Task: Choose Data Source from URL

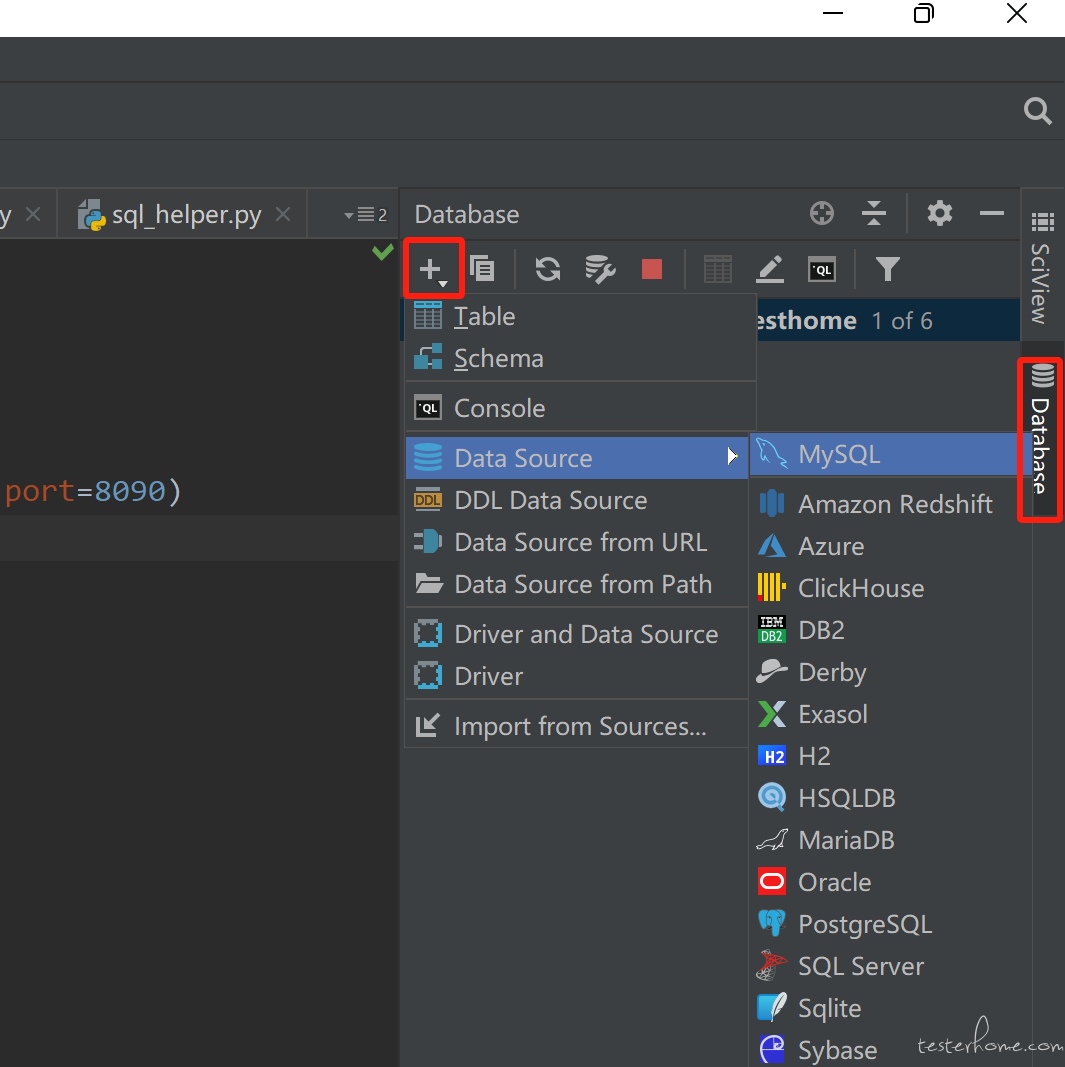Action: pos(576,542)
